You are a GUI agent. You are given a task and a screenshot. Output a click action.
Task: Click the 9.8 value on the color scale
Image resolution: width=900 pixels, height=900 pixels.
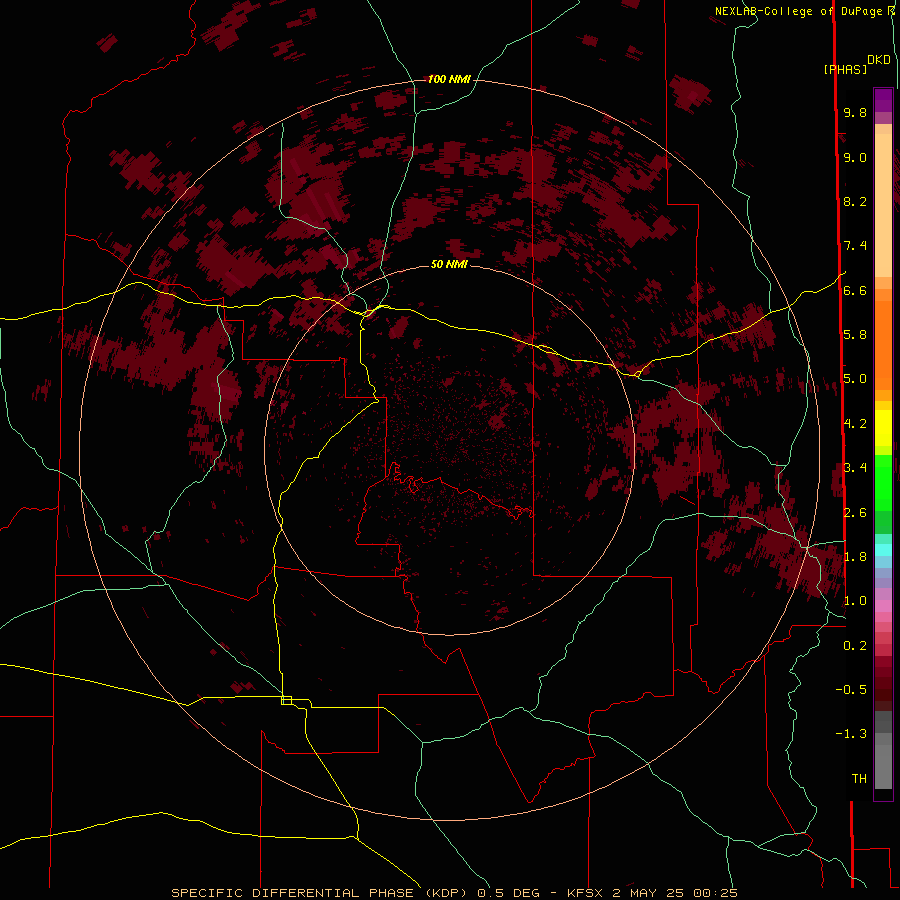855,112
